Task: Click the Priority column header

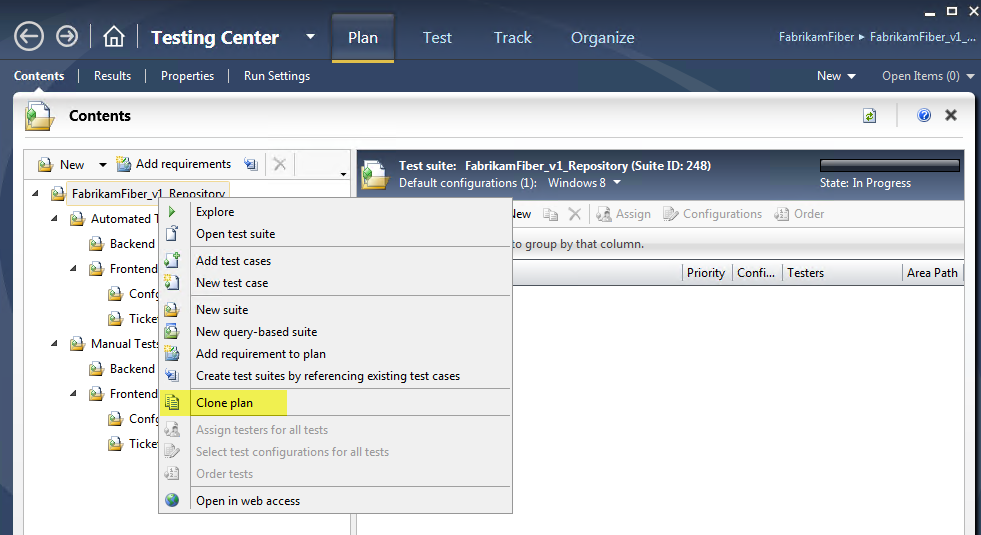Action: 705,273
